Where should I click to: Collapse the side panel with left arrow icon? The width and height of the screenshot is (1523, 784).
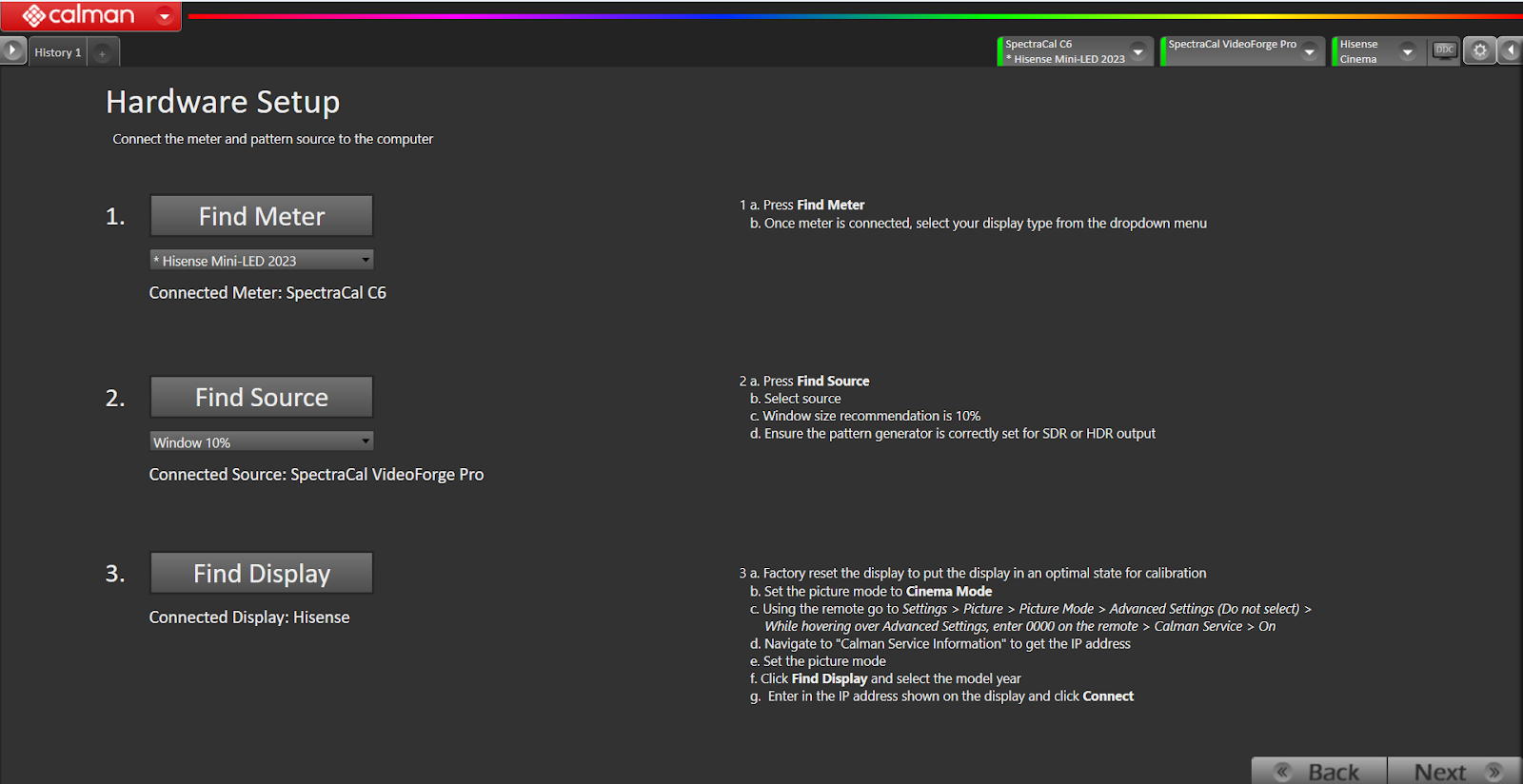tap(1511, 50)
